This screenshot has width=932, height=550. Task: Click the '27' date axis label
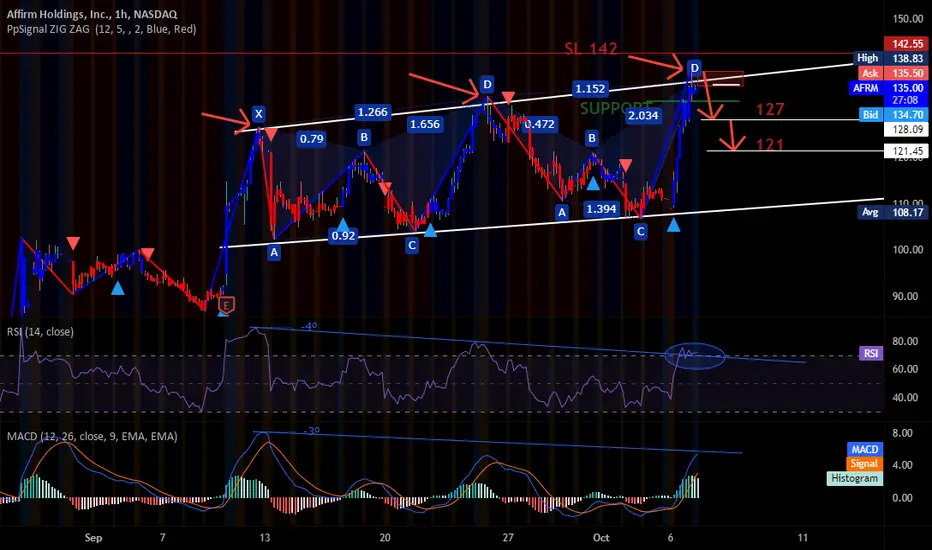(508, 538)
